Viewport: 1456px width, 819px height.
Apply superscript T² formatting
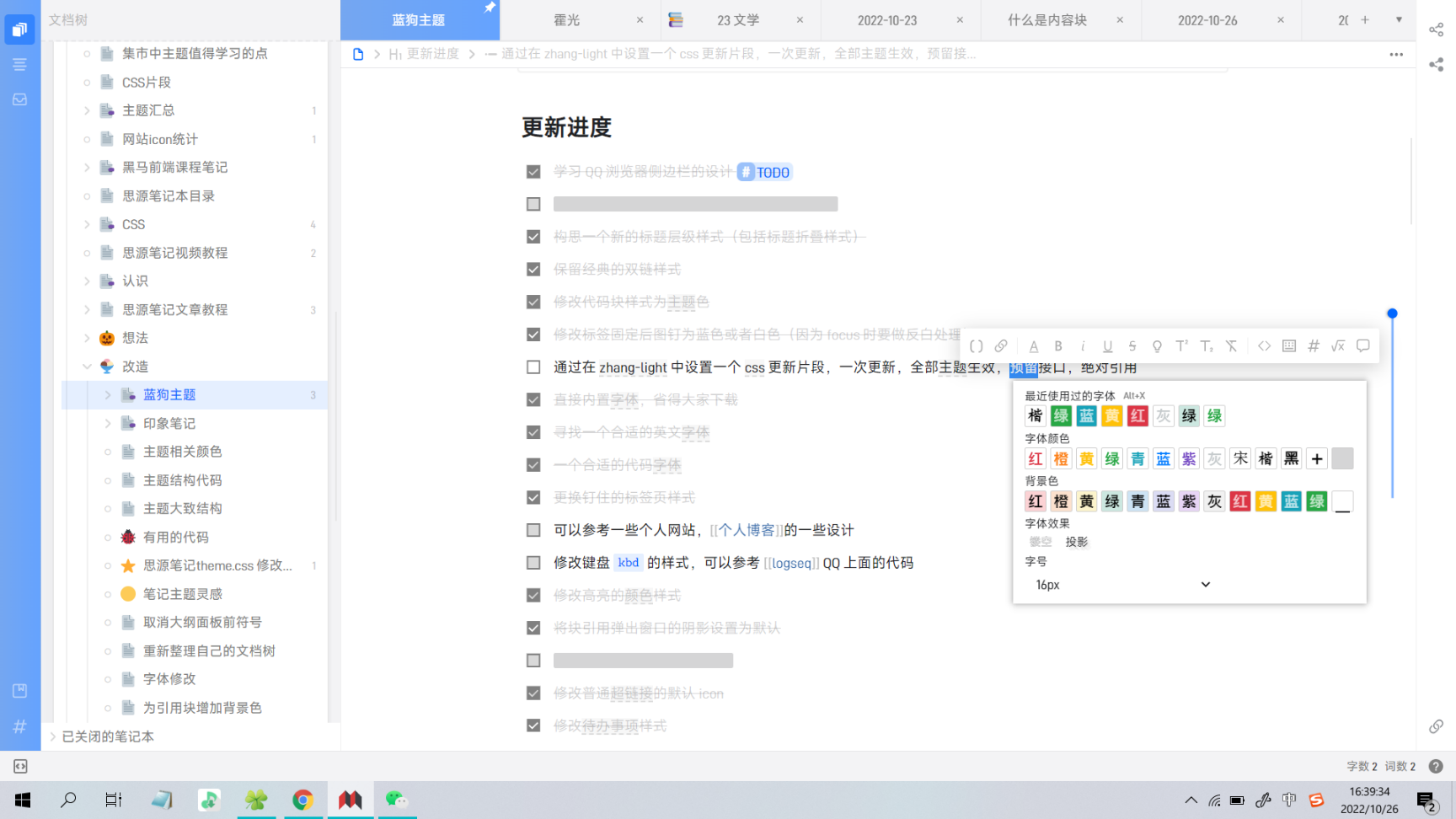1182,345
